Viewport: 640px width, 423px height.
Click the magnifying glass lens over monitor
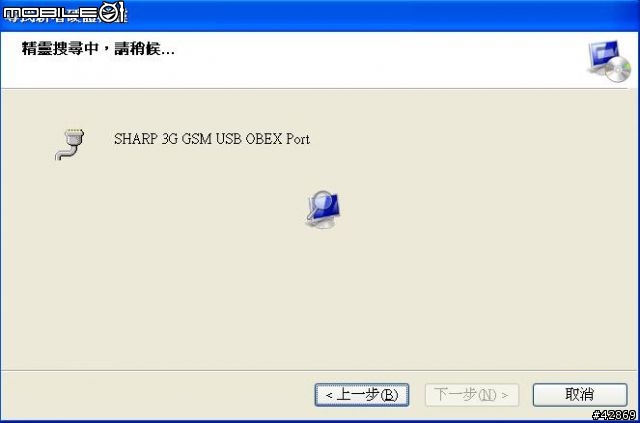(321, 201)
